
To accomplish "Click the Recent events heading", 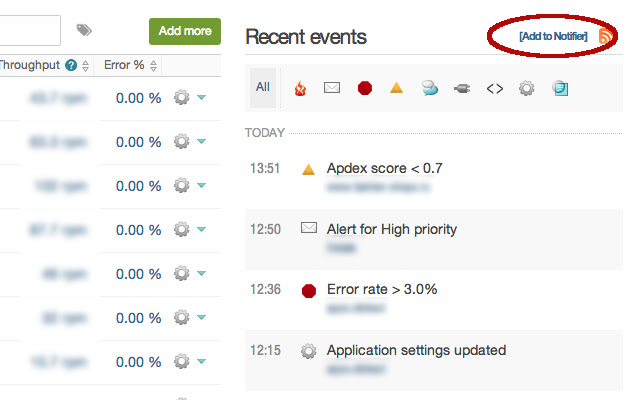I will pos(306,37).
